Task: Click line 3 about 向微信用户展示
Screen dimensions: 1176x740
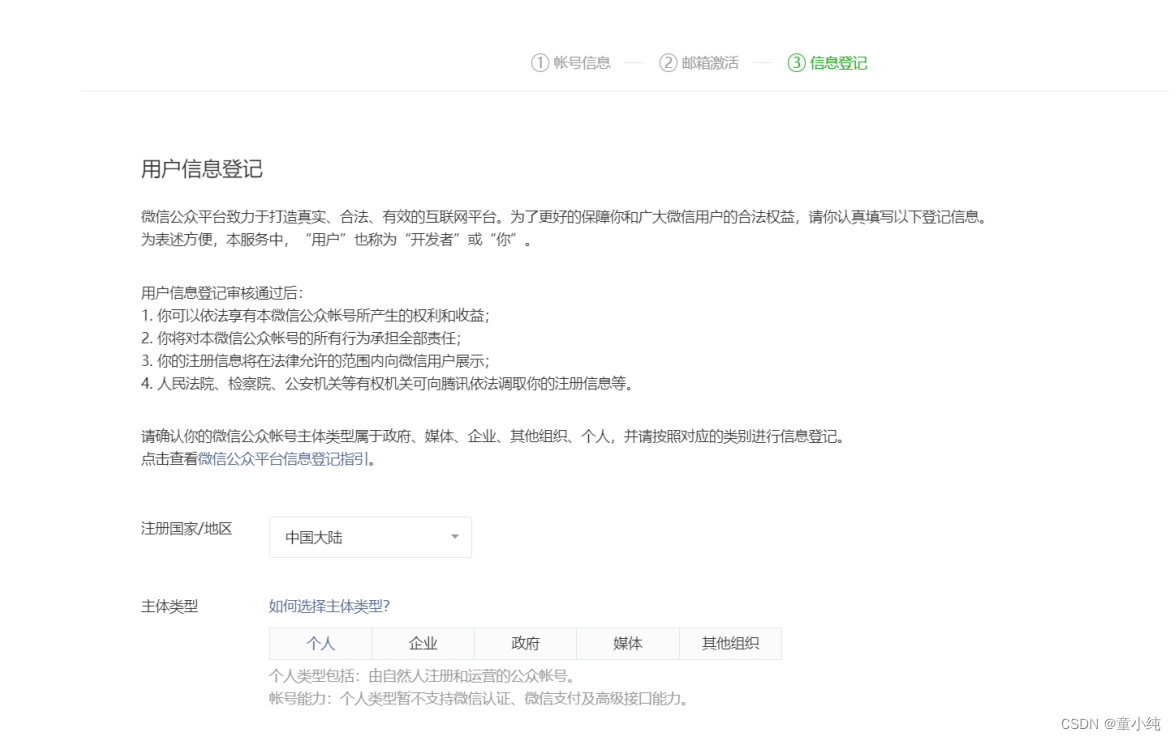Action: tap(315, 361)
